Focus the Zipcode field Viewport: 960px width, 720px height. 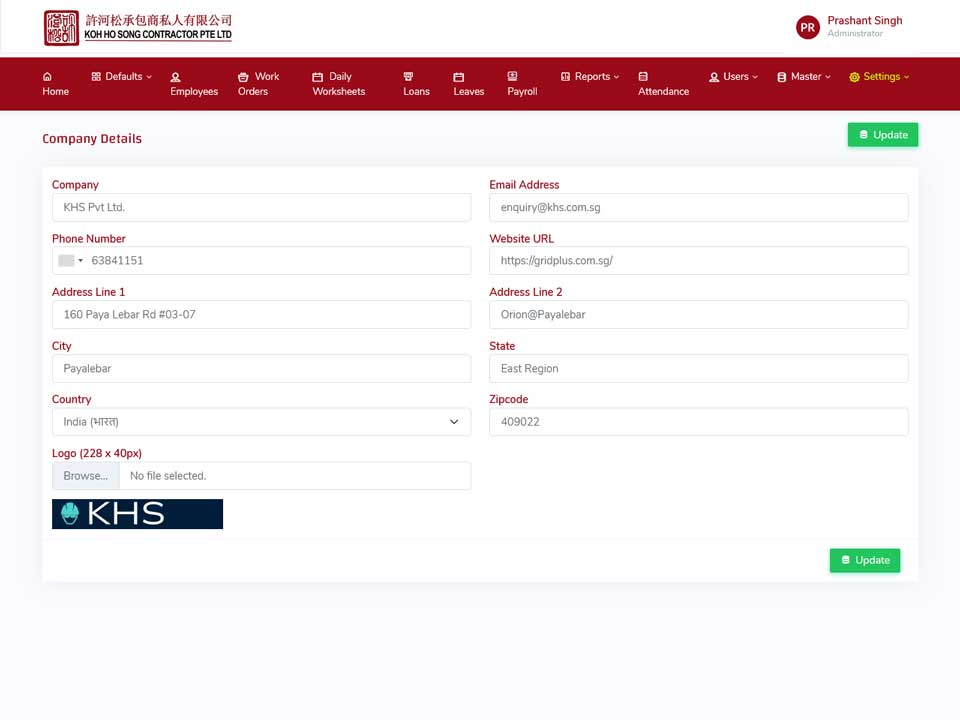(x=699, y=422)
